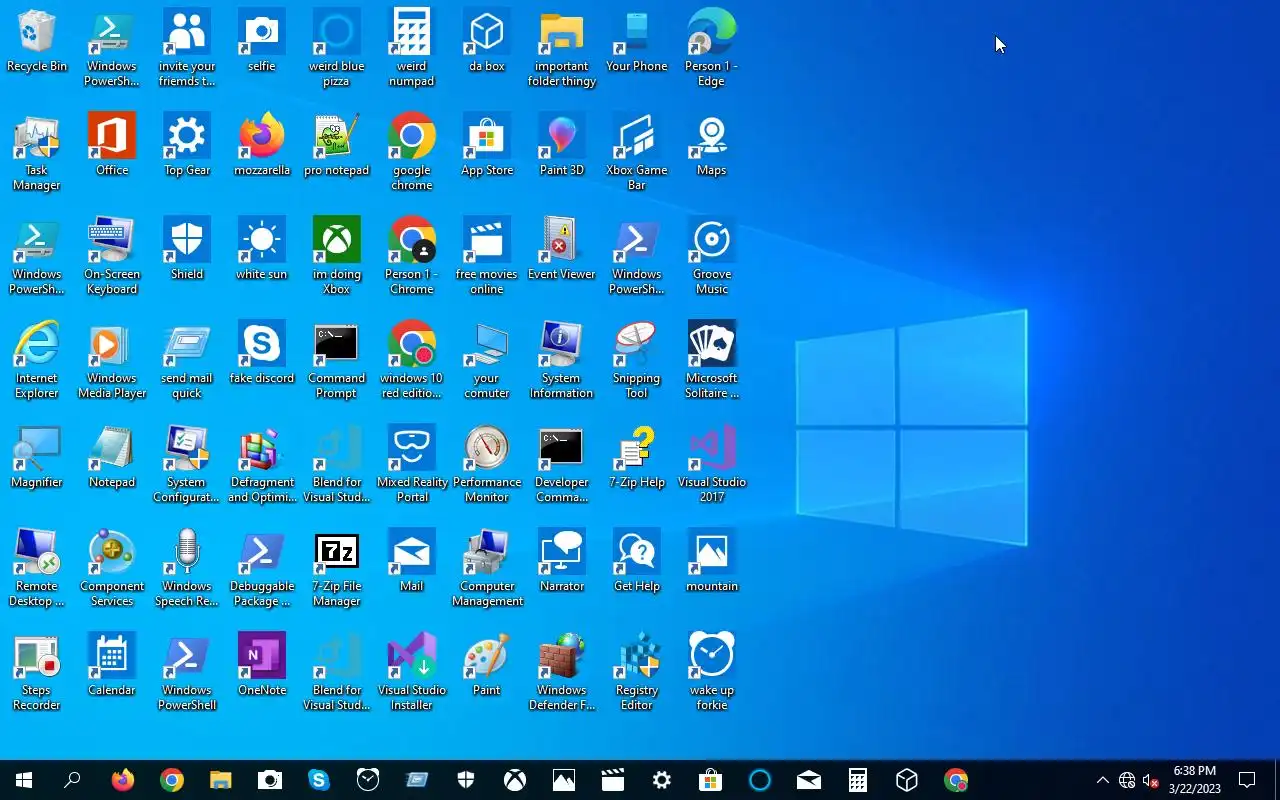
Task: Open the 'weird numpad' calculator shortcut on desktop
Action: [412, 48]
